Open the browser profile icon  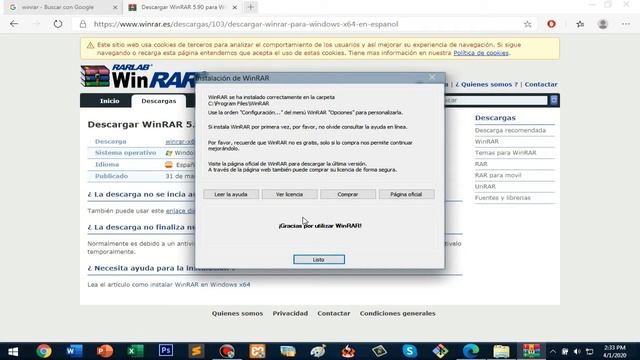[603, 24]
